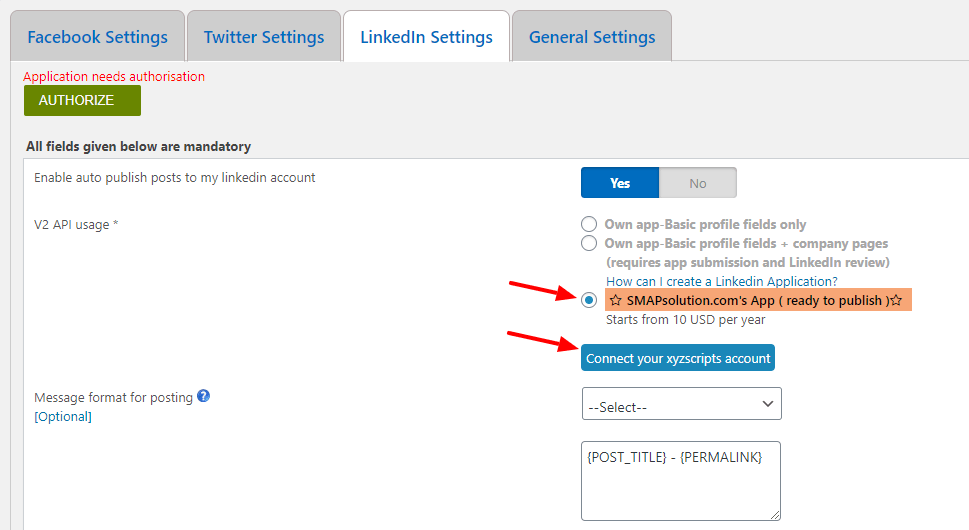Open the Facebook Settings tab
This screenshot has height=530, width=969.
pos(98,36)
